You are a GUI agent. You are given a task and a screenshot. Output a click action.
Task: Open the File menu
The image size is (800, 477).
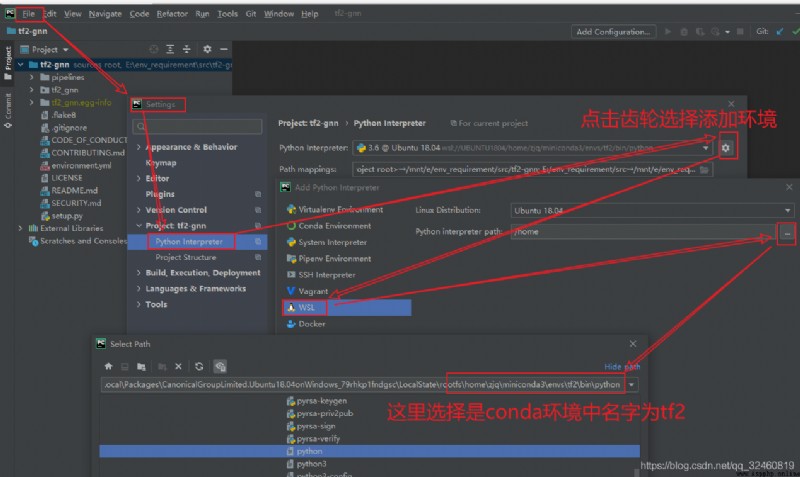tap(29, 14)
